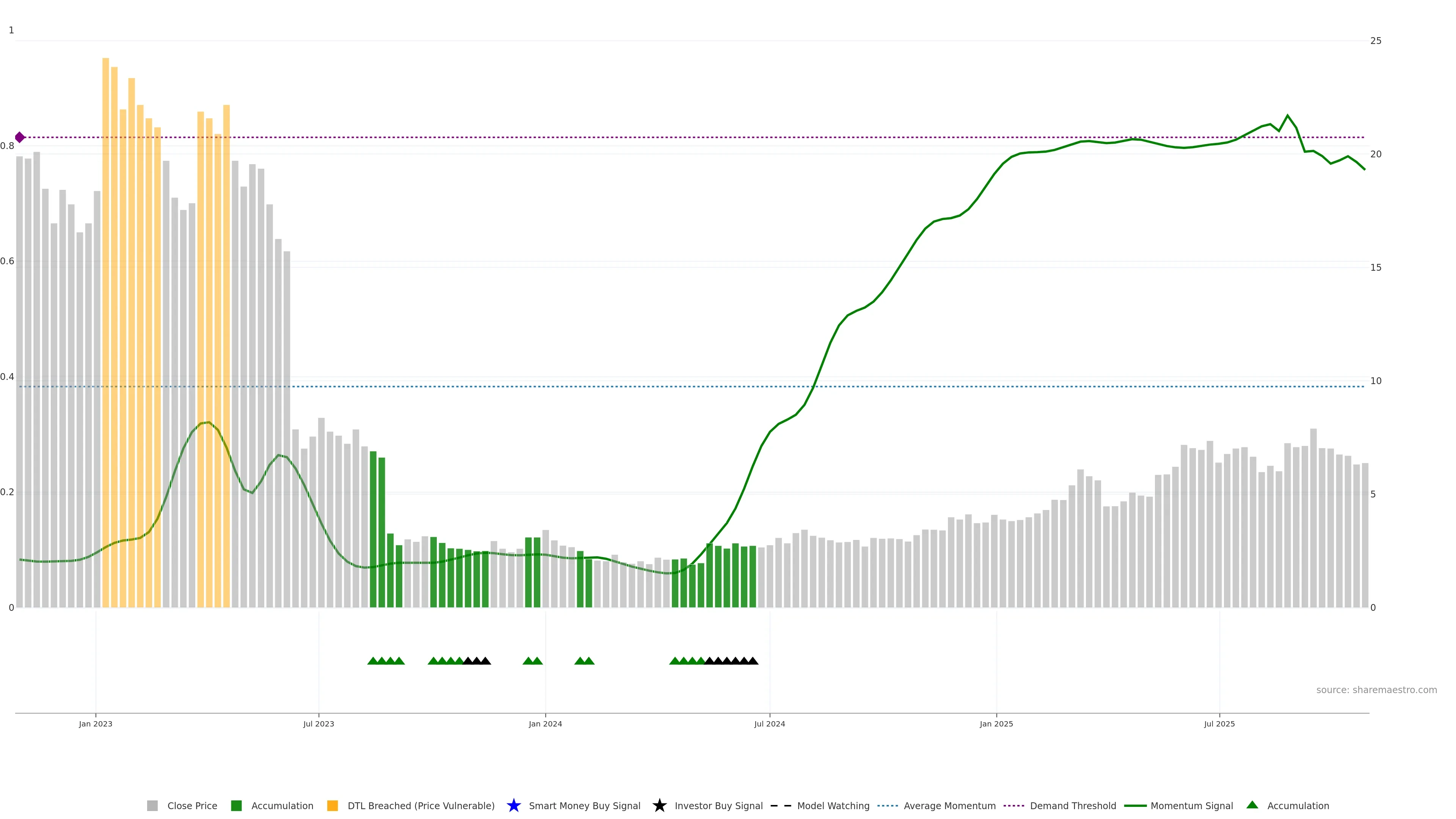This screenshot has width=1456, height=819.
Task: Click the Jul 2025 axis label
Action: point(1219,723)
